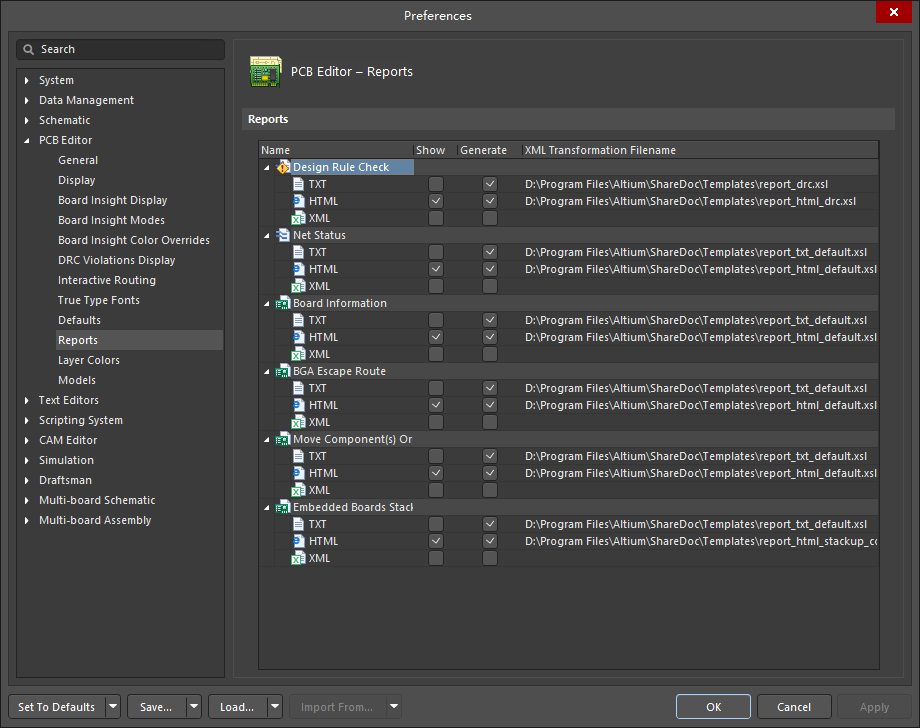Screen dimensions: 920x728
Task: Uncheck Generate for Design Rule Check TXT
Action: [490, 184]
